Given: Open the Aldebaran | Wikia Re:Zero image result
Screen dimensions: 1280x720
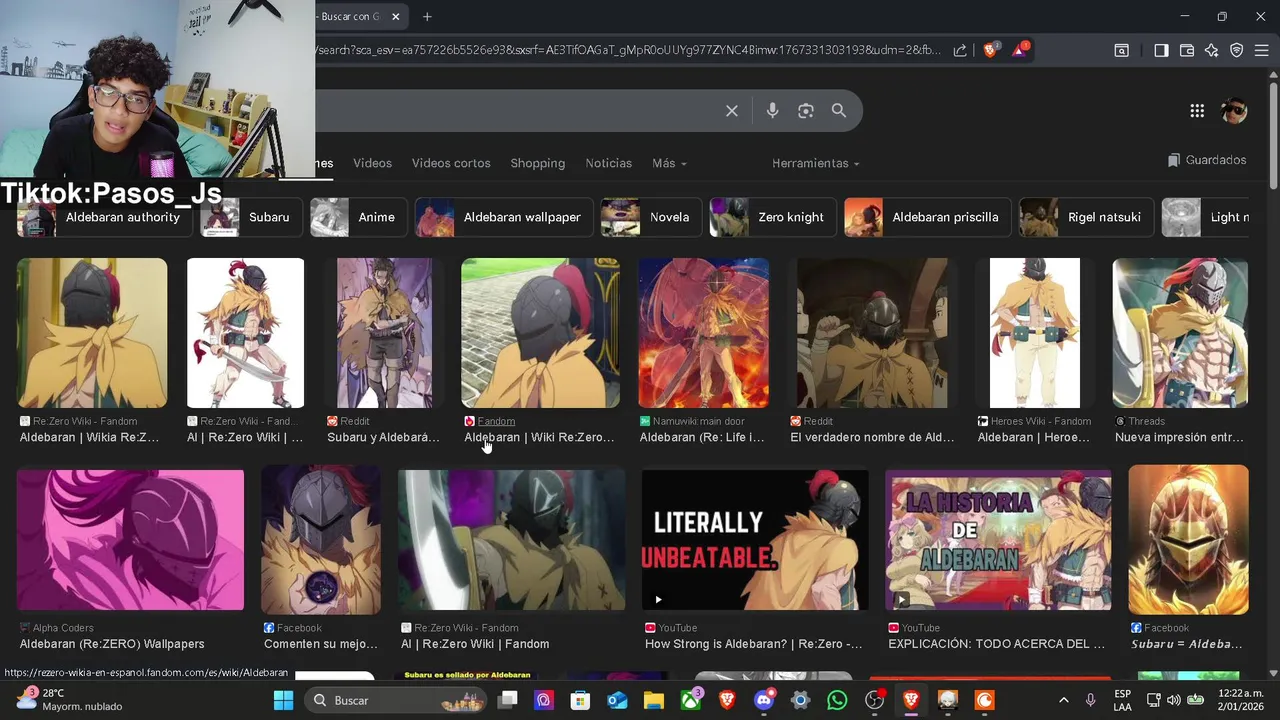Looking at the screenshot, I should 92,333.
